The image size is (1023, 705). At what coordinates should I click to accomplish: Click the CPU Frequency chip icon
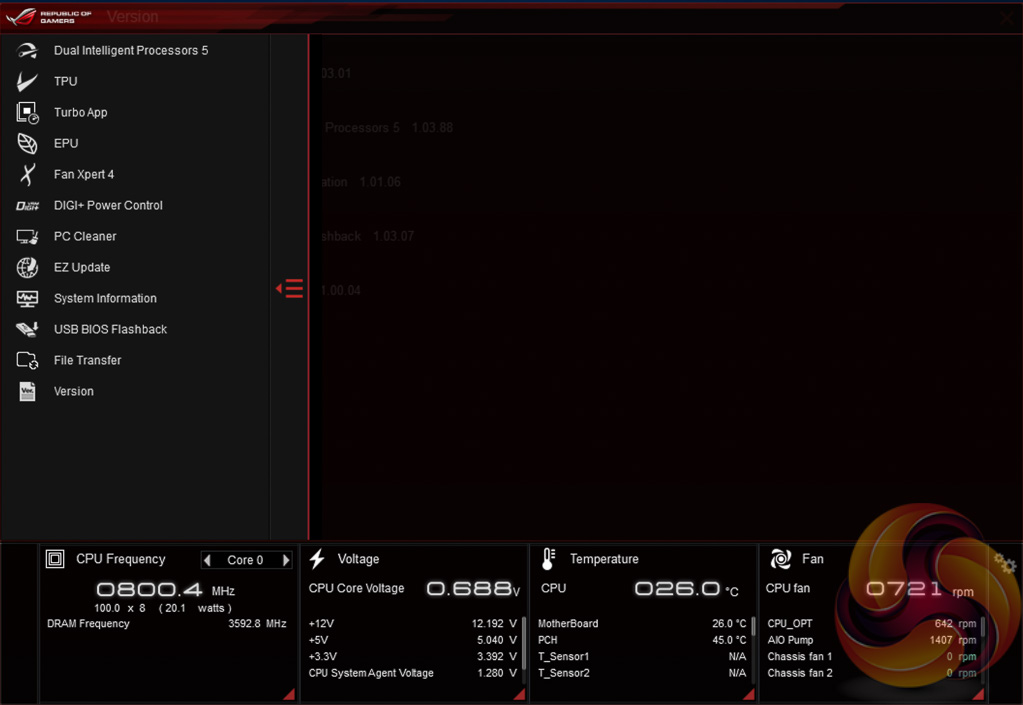(55, 559)
